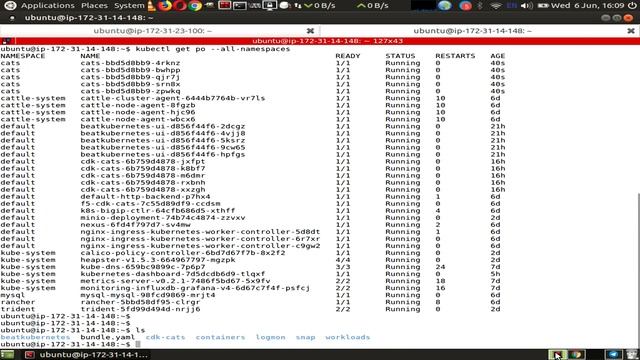Click bundle.yaml in ls output
This screenshot has height=360, width=640.
[107, 337]
